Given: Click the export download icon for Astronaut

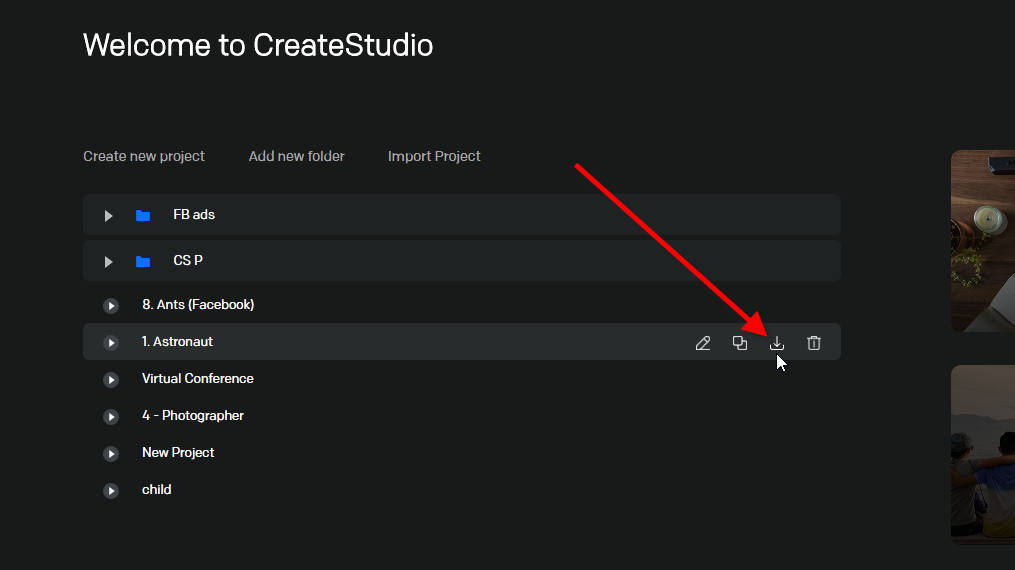Looking at the screenshot, I should coord(777,343).
